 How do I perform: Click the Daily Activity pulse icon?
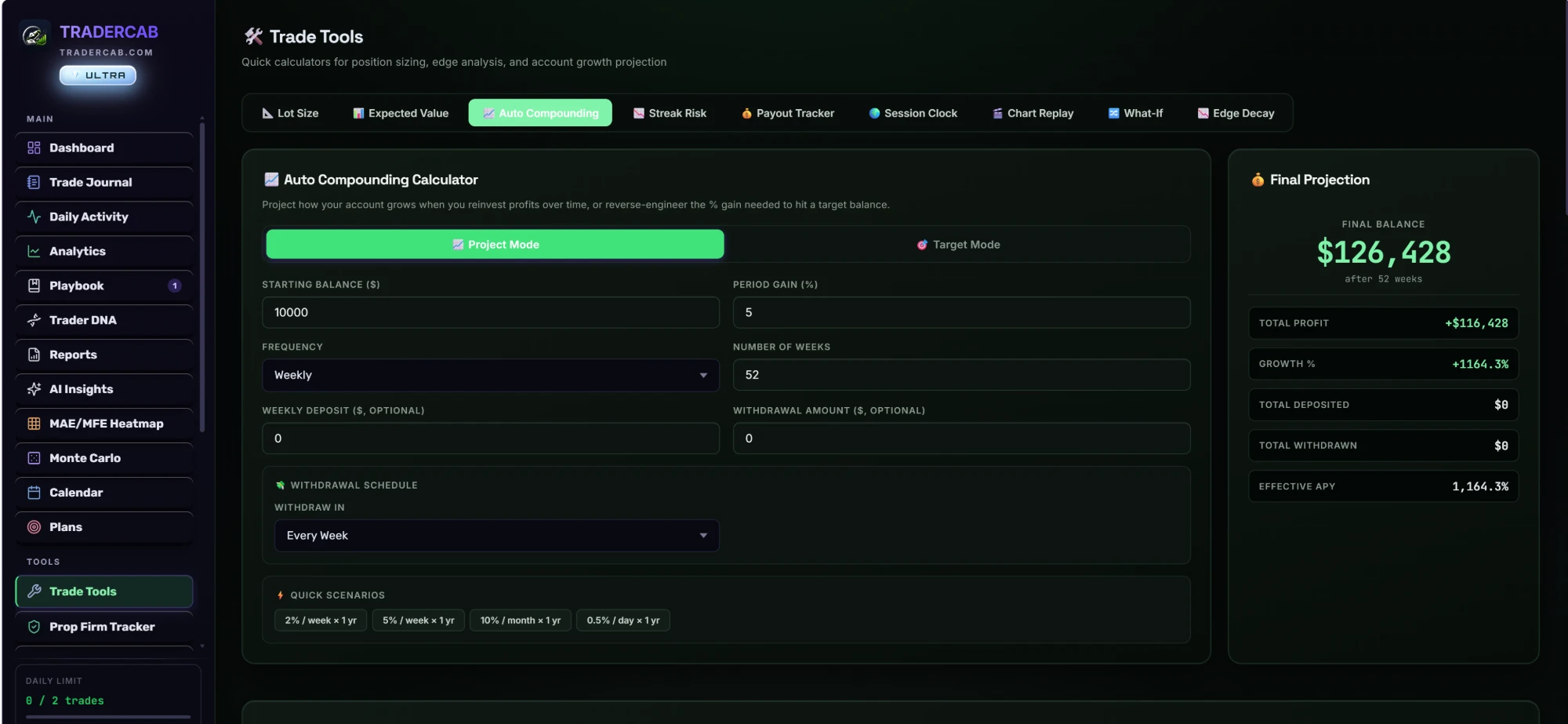pyautogui.click(x=34, y=216)
